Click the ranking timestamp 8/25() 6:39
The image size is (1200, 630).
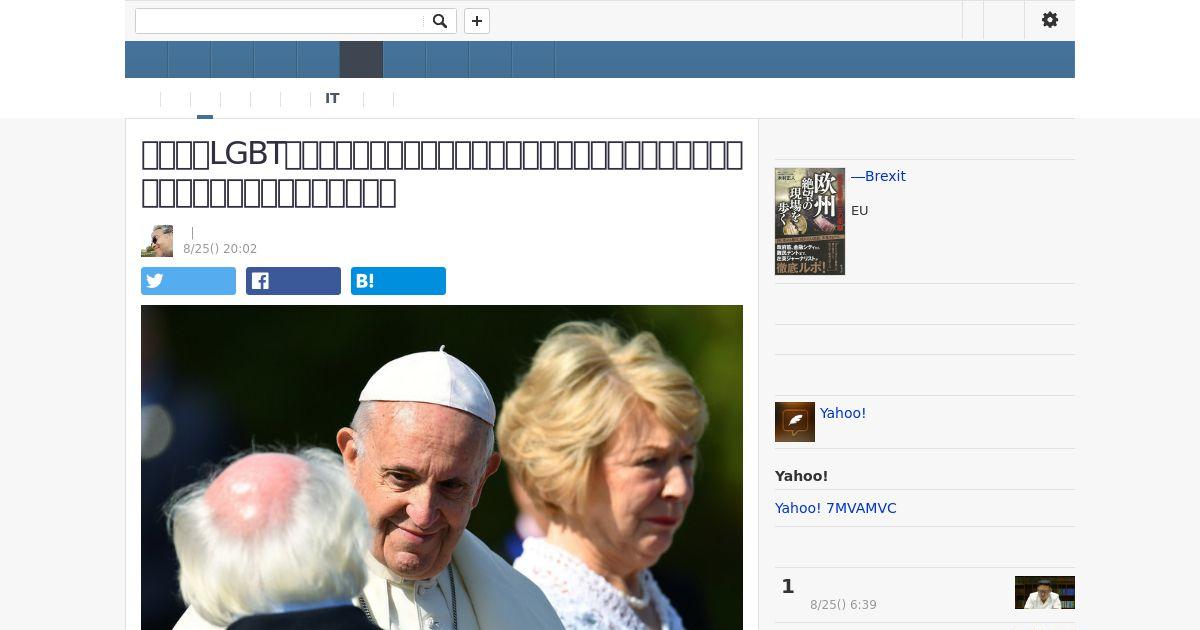coord(843,605)
